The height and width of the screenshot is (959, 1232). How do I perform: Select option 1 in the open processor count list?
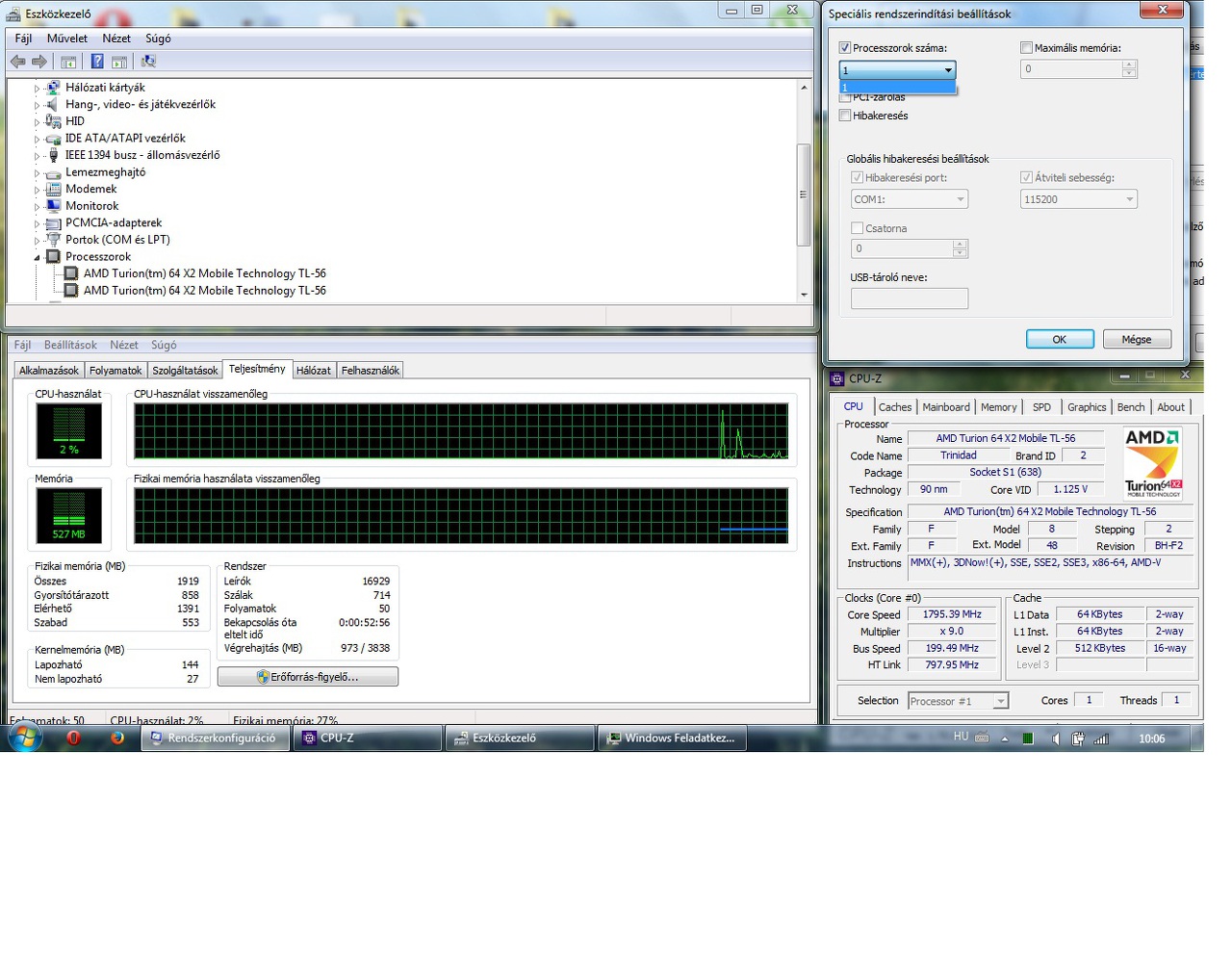pyautogui.click(x=897, y=88)
